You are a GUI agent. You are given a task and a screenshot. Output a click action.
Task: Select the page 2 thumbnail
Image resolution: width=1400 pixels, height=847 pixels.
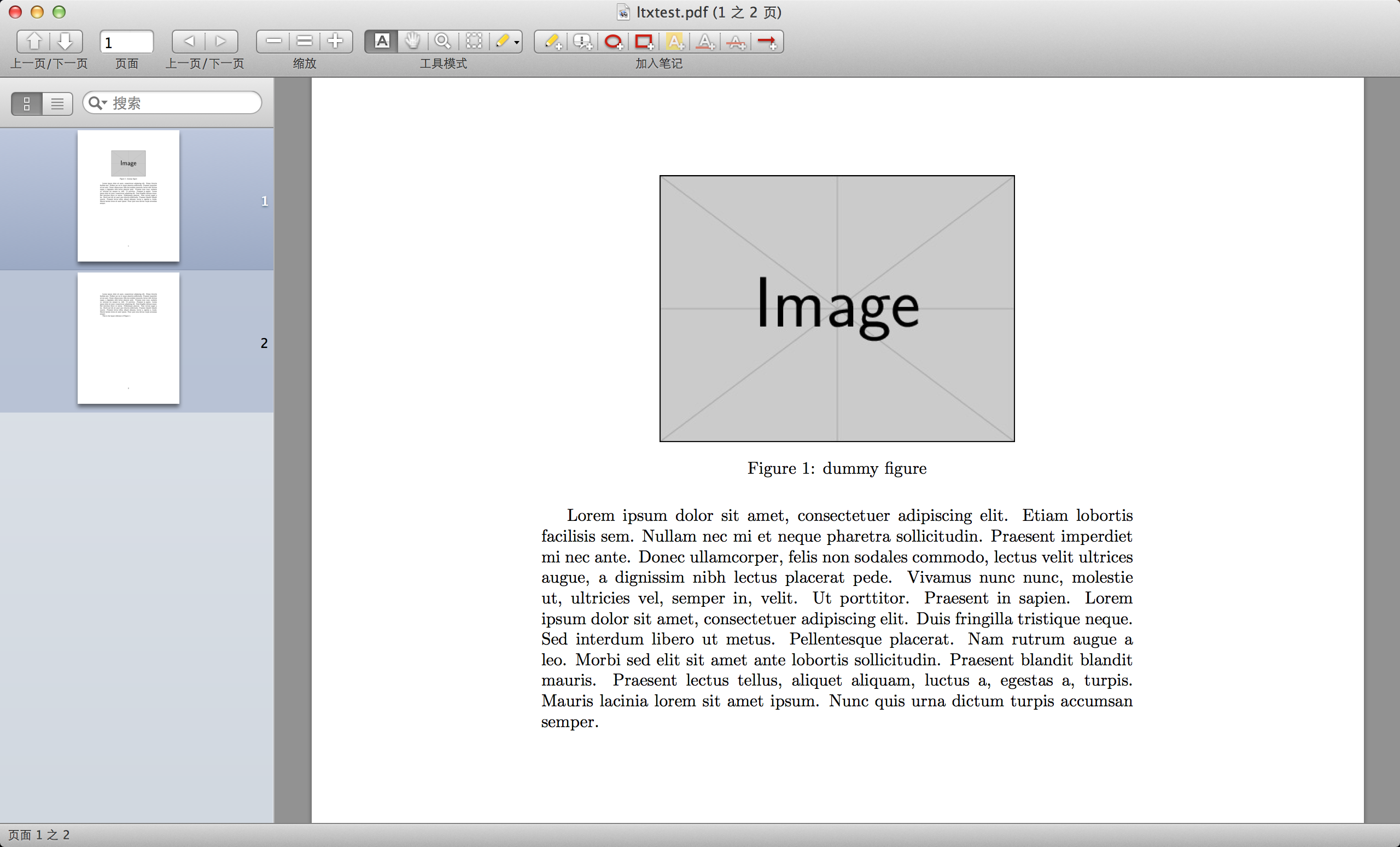(129, 338)
